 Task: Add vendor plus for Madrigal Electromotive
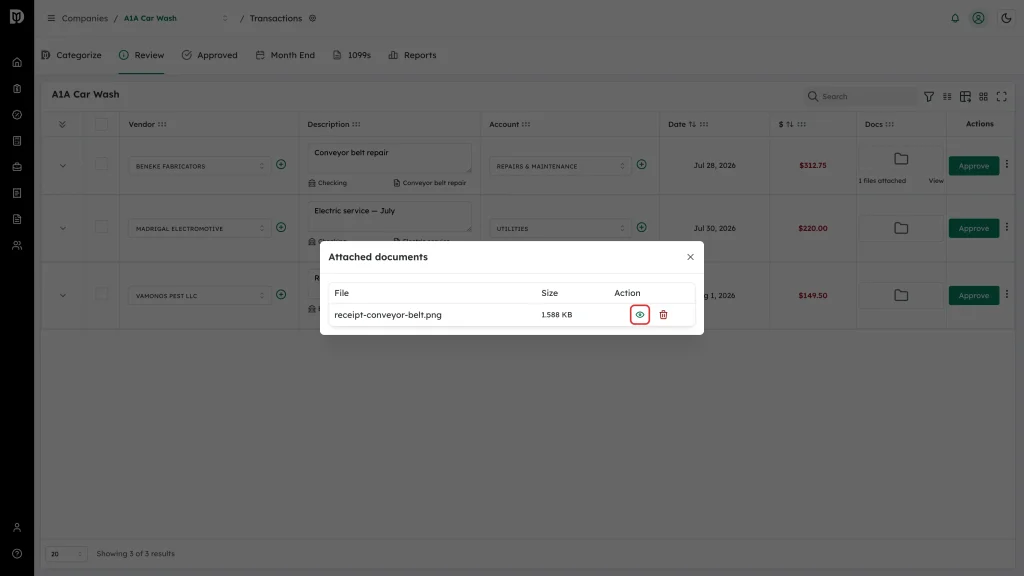(x=281, y=227)
